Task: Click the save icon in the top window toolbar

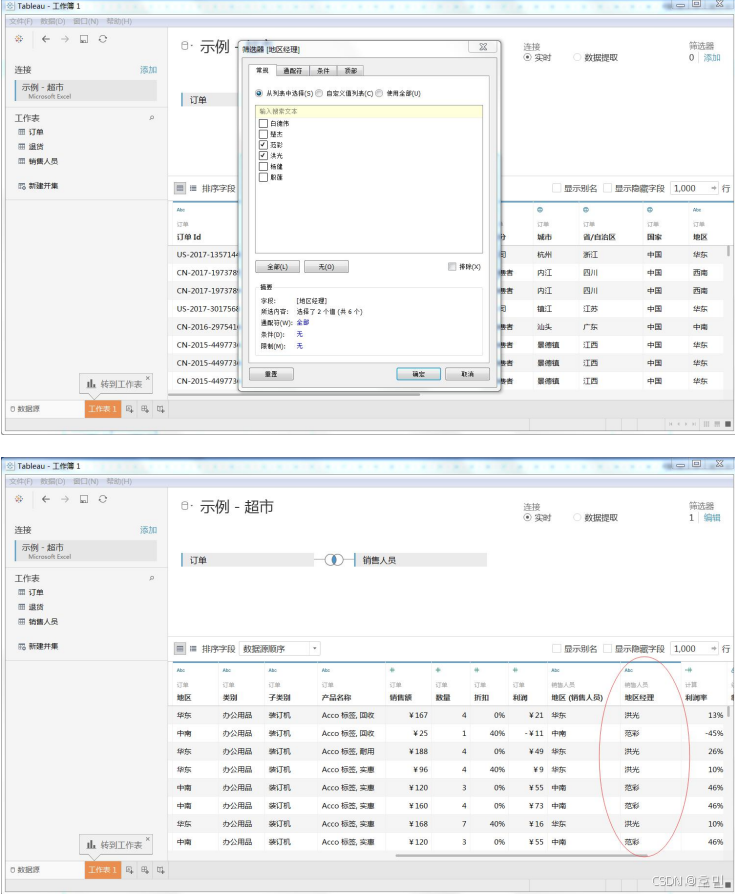Action: click(84, 39)
